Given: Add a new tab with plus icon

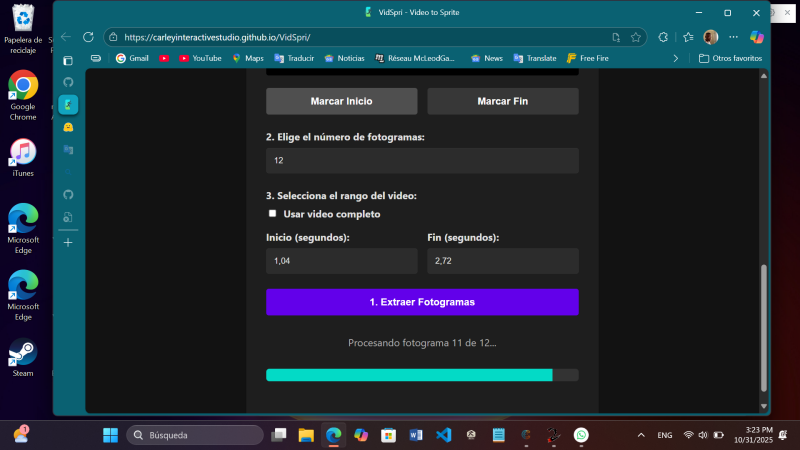Looking at the screenshot, I should click(68, 242).
